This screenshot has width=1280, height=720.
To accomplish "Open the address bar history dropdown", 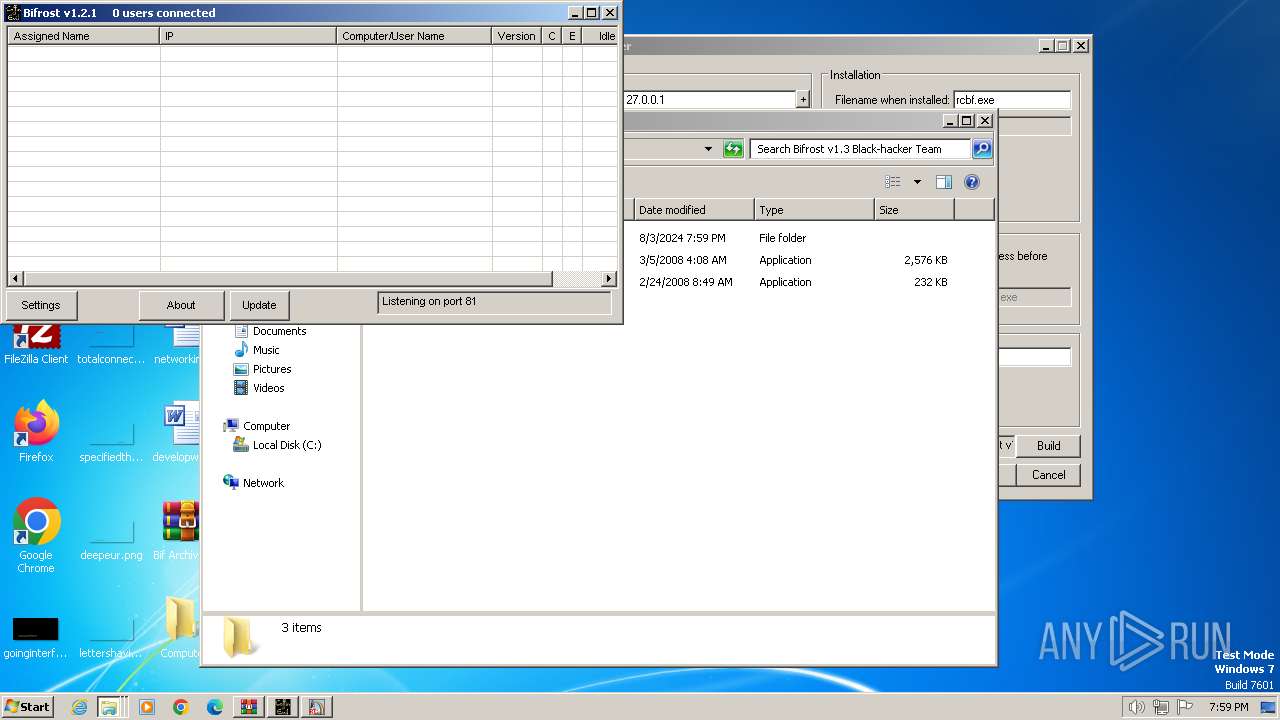I will coord(708,149).
